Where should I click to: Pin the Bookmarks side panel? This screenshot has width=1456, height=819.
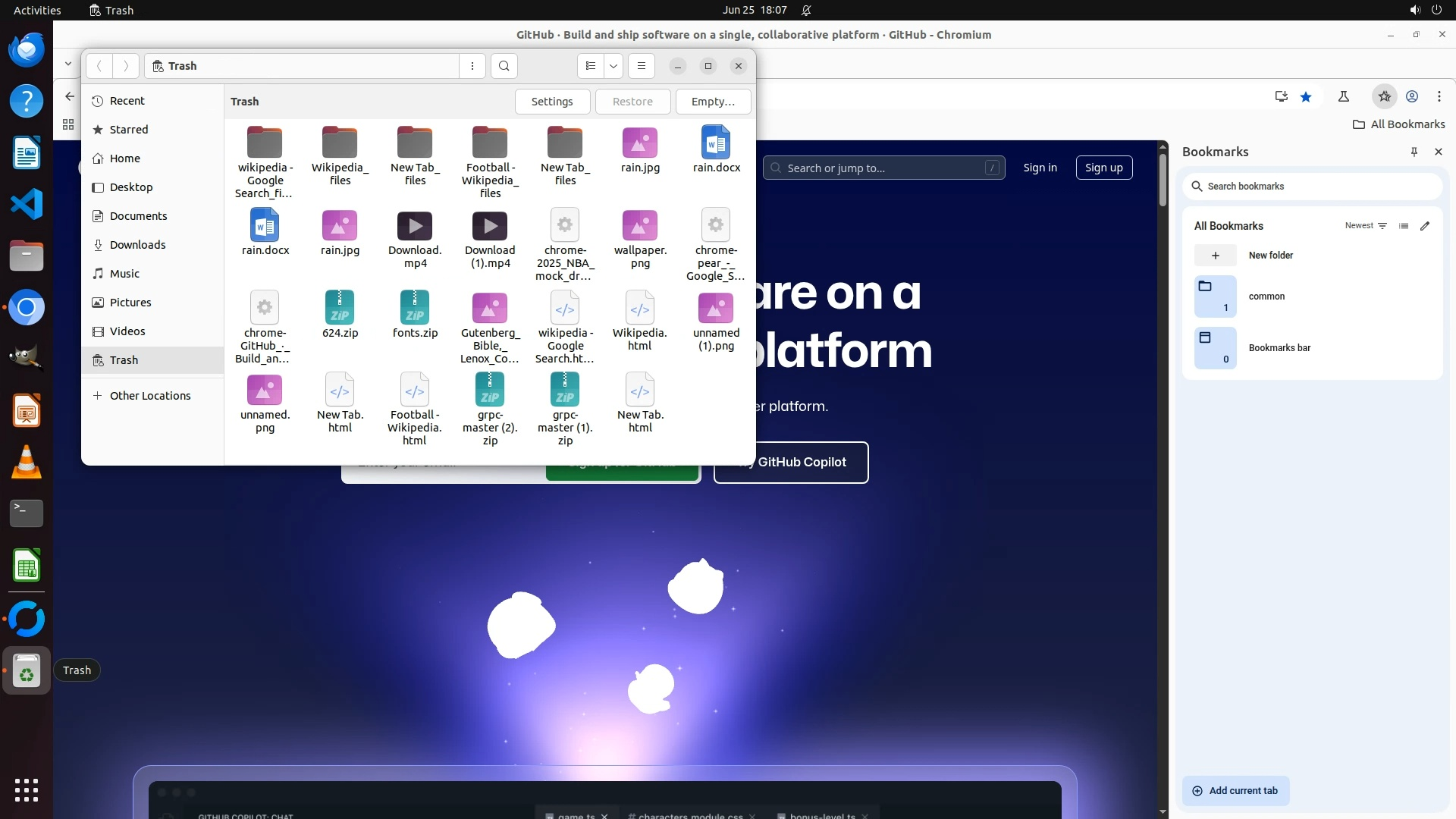point(1414,152)
